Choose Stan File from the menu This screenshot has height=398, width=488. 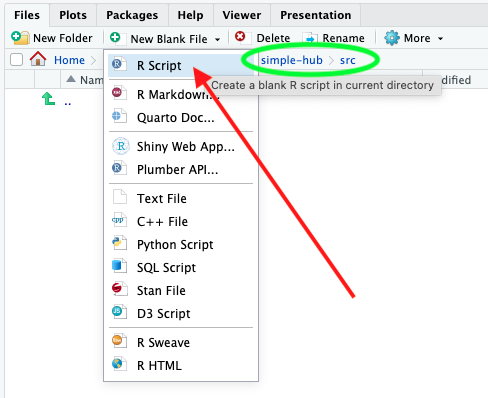pos(181,291)
